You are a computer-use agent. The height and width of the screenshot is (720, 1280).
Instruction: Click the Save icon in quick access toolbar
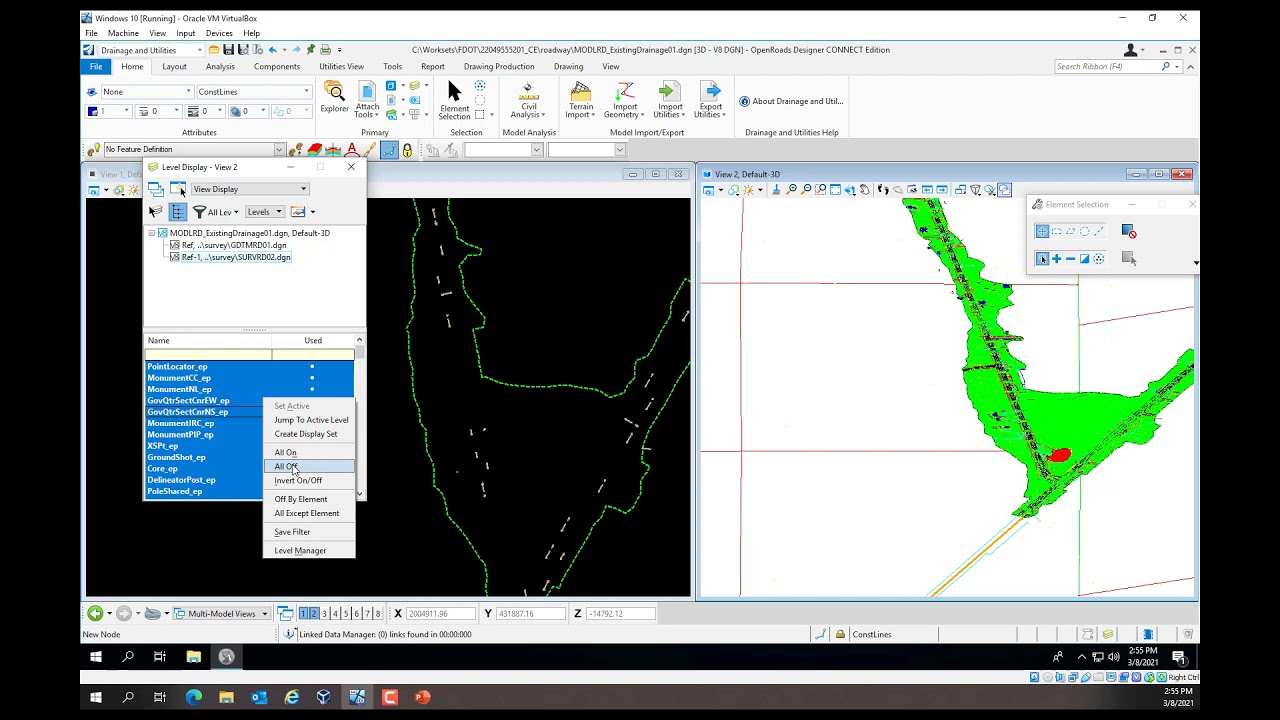[x=228, y=50]
